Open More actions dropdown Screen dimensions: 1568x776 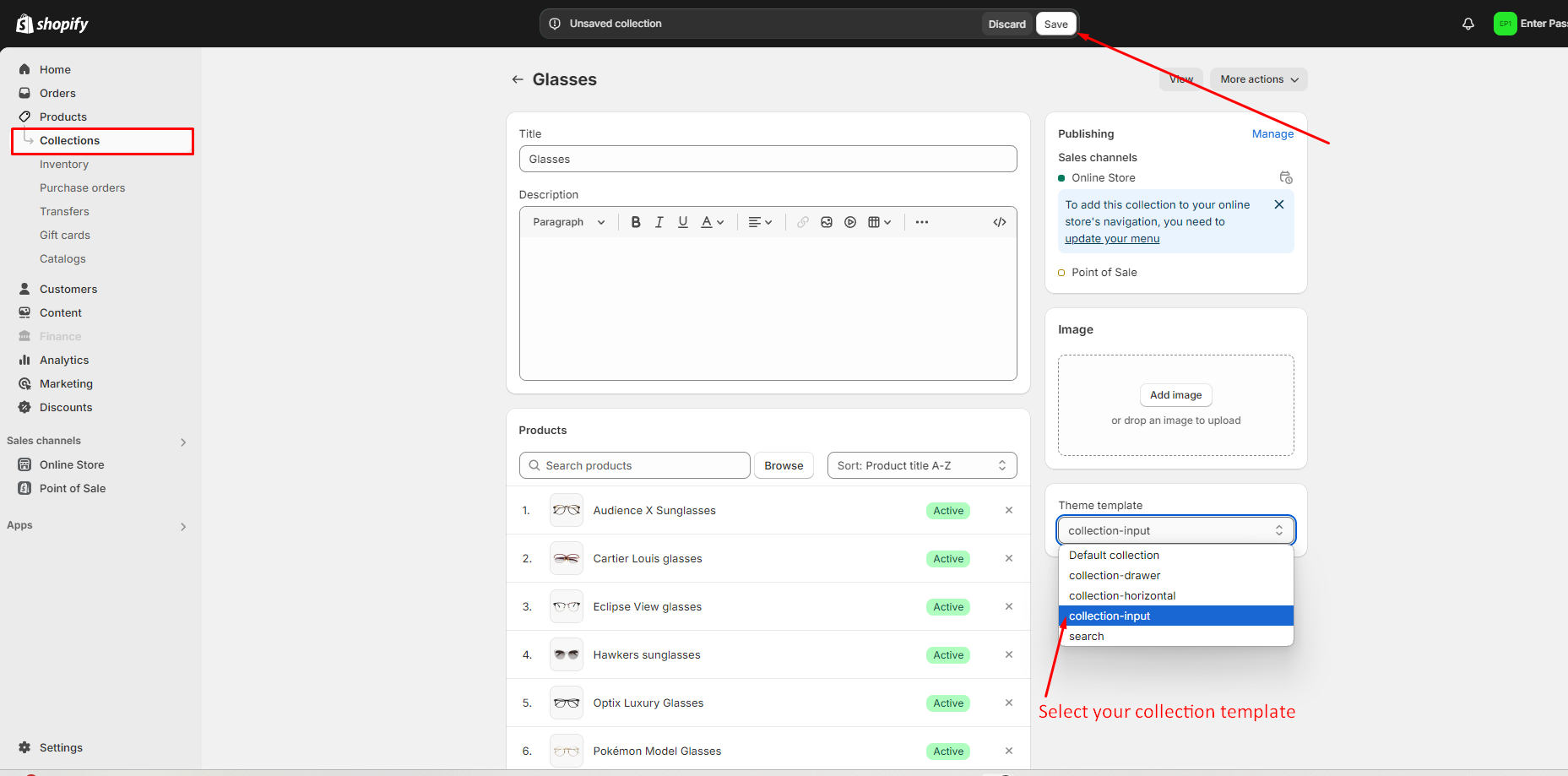1259,79
